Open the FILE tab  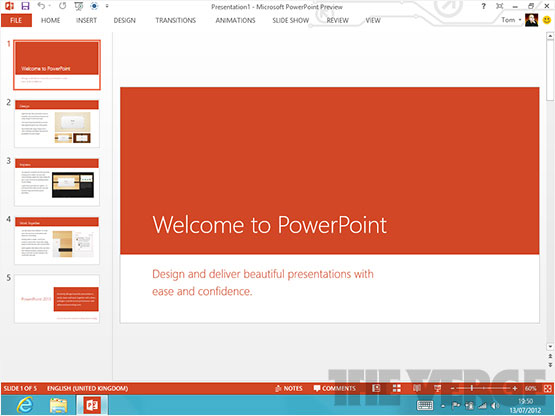pyautogui.click(x=16, y=21)
